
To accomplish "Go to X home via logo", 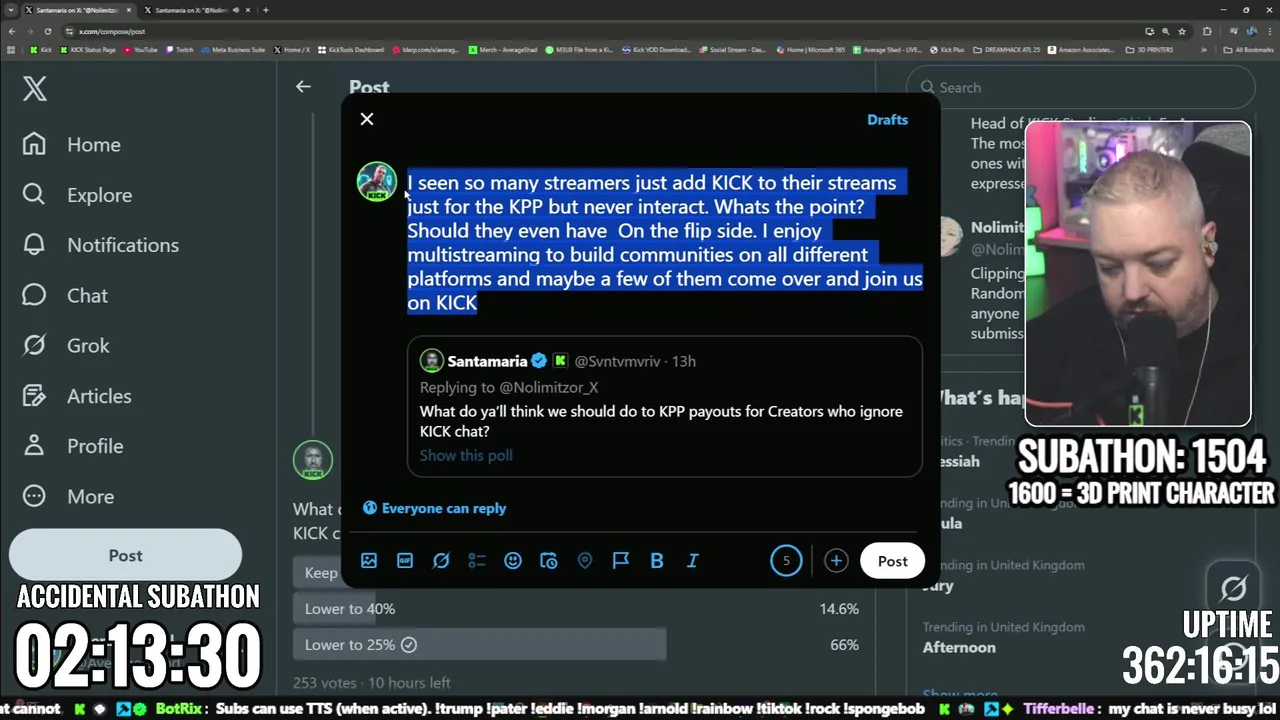I will tap(35, 88).
